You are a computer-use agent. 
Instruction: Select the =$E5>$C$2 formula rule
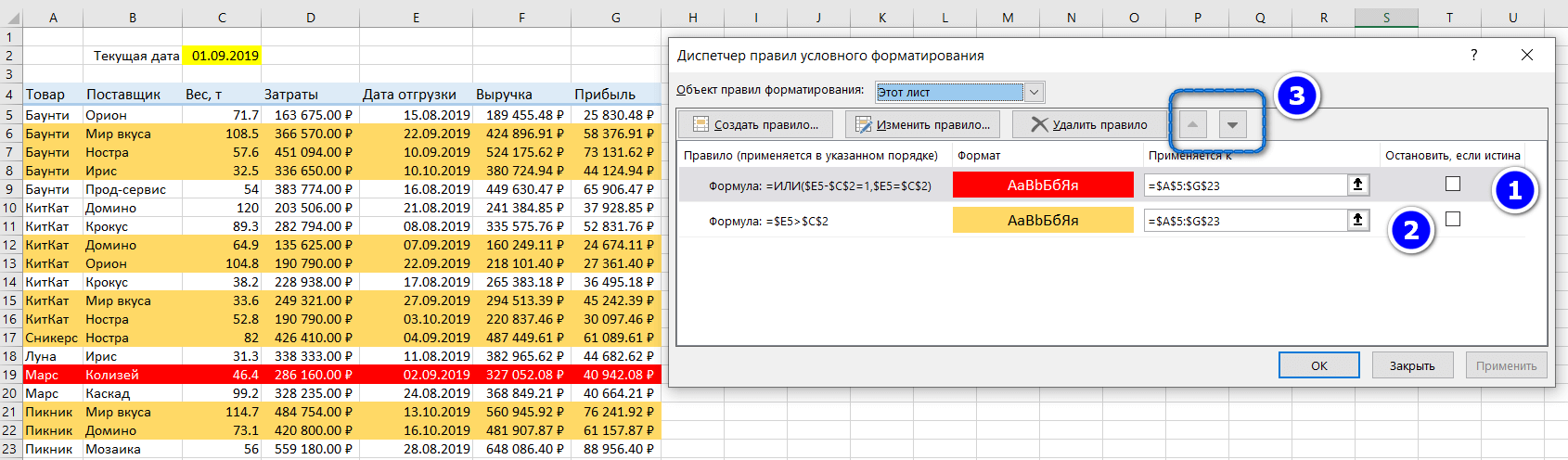(768, 221)
